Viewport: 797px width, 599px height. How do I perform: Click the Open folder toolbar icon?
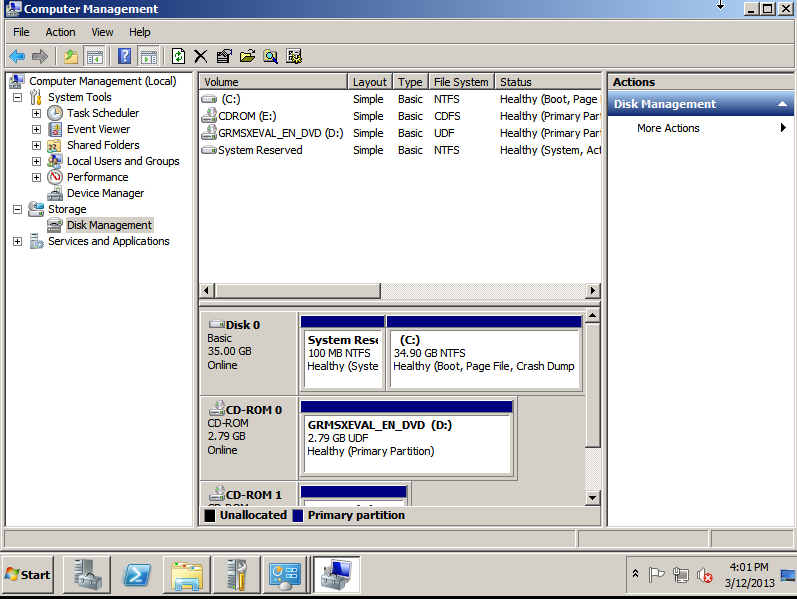pos(248,56)
